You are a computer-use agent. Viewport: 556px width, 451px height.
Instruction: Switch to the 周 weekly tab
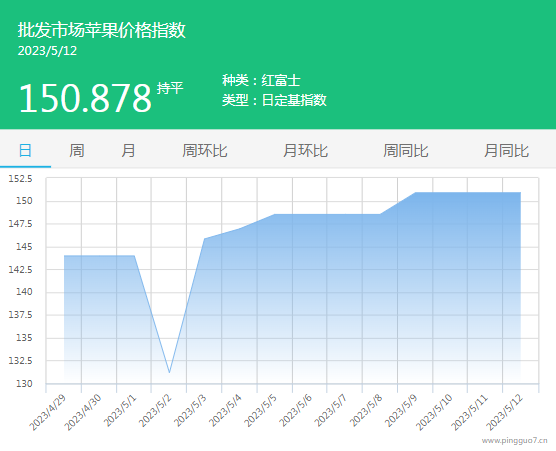tap(77, 151)
